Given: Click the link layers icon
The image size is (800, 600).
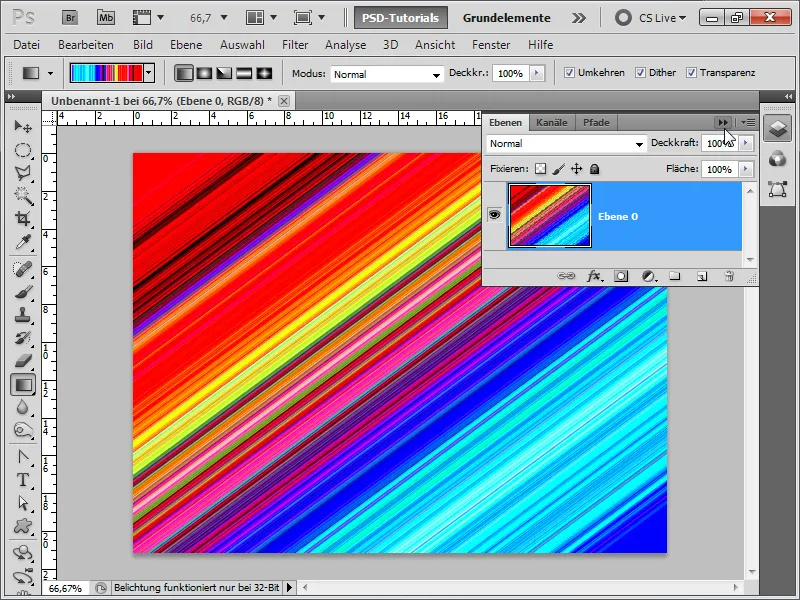Looking at the screenshot, I should [x=565, y=276].
